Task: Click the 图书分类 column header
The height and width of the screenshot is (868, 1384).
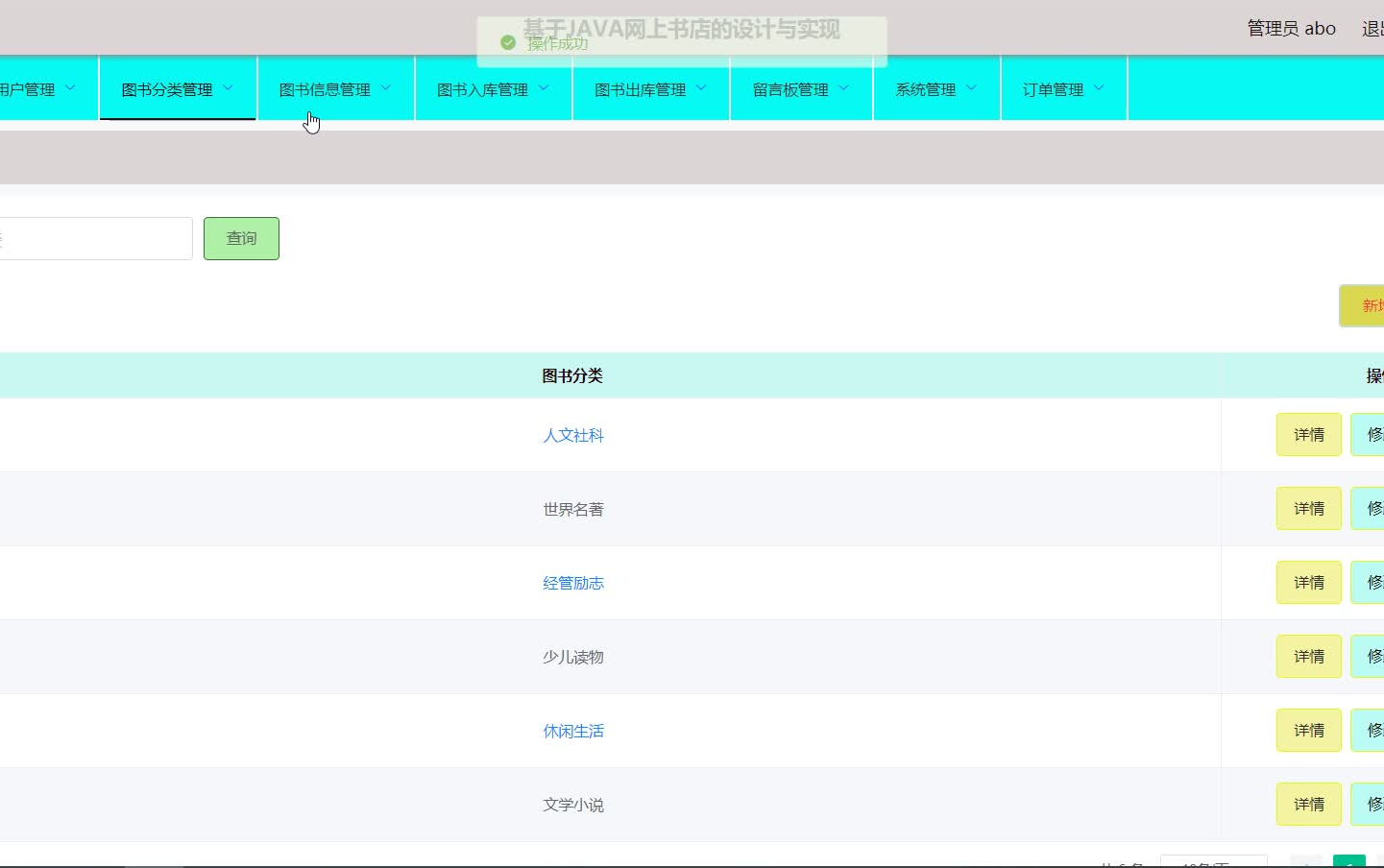Action: click(572, 375)
